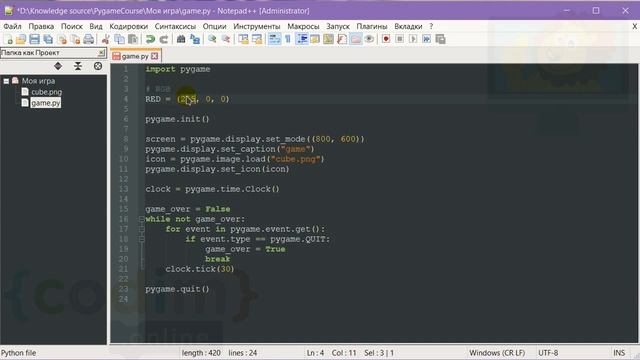
Task: Open the Запуск menu
Action: pyautogui.click(x=338, y=26)
